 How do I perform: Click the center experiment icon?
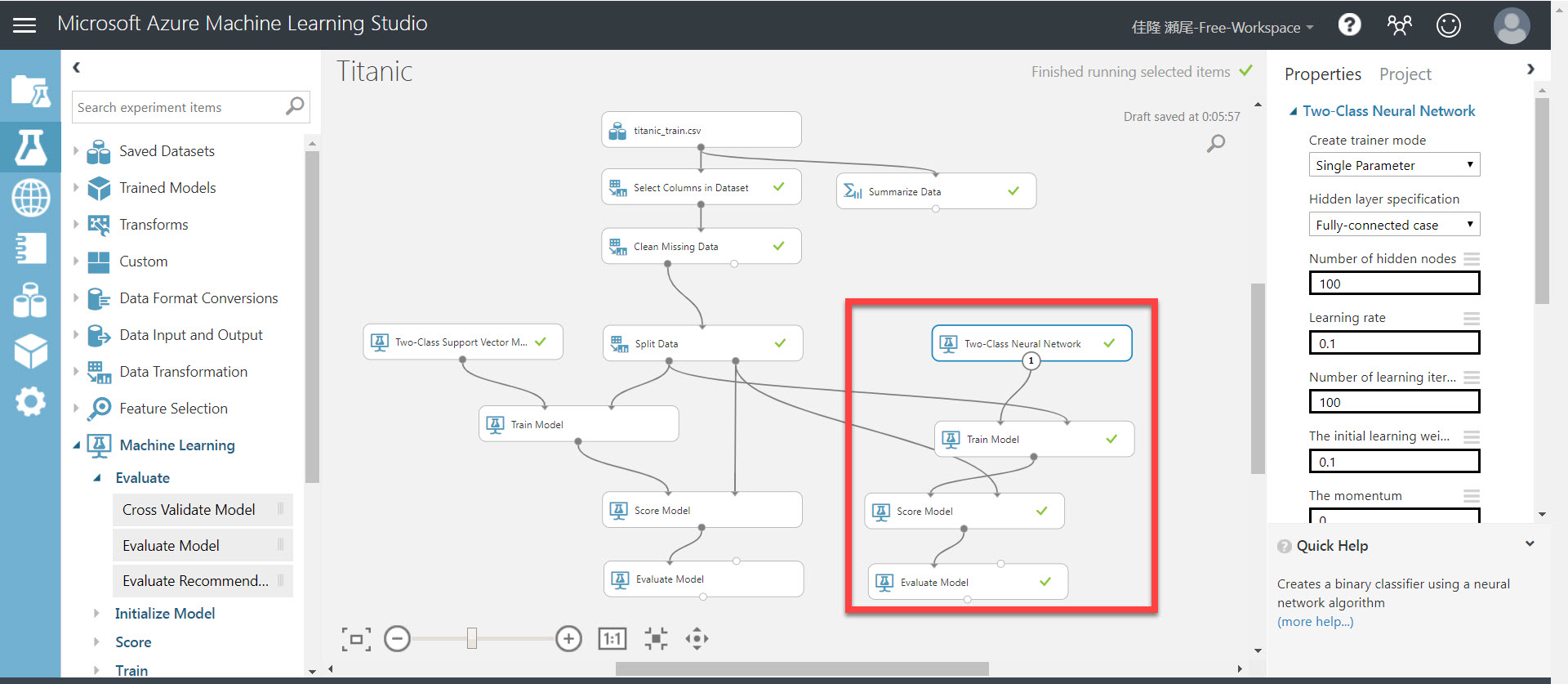pos(656,638)
